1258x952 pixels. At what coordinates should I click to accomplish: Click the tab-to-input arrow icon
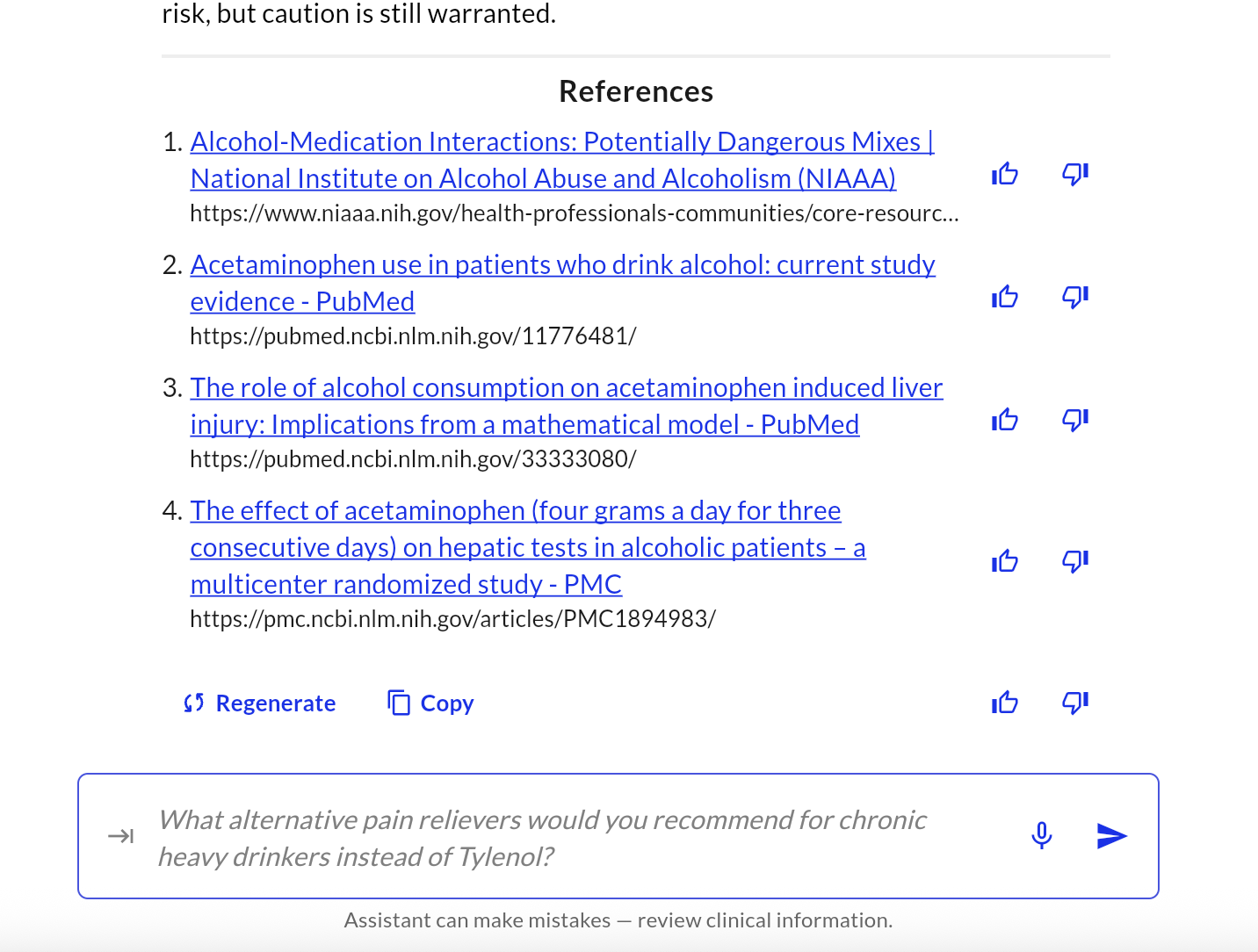coord(121,836)
